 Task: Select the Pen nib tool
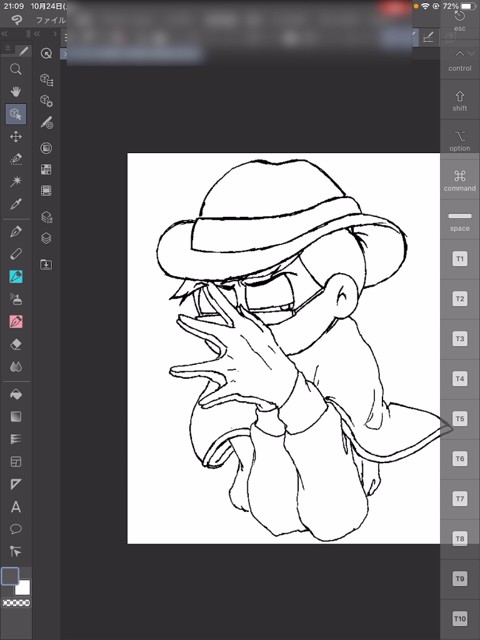click(x=16, y=232)
